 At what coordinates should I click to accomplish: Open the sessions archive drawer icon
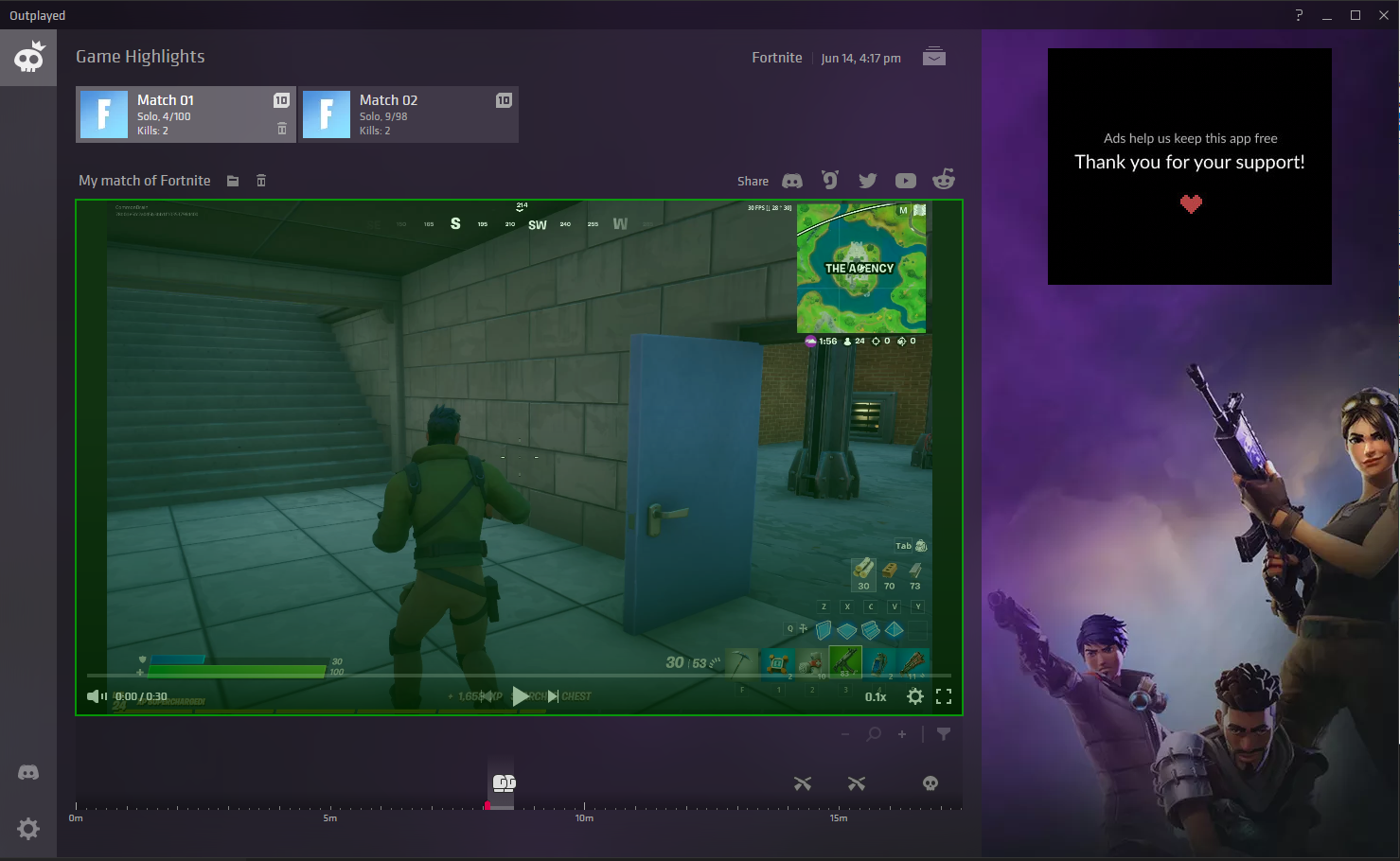click(x=934, y=57)
